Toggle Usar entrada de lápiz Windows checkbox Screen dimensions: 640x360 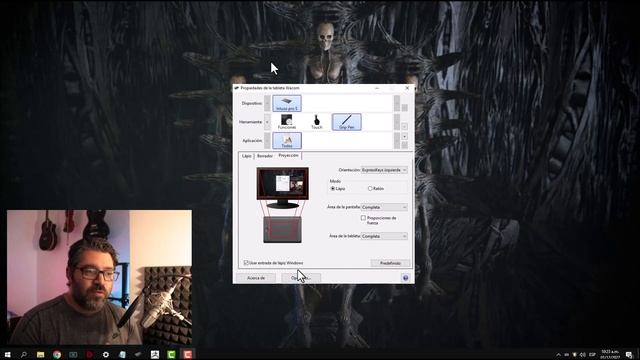point(246,263)
